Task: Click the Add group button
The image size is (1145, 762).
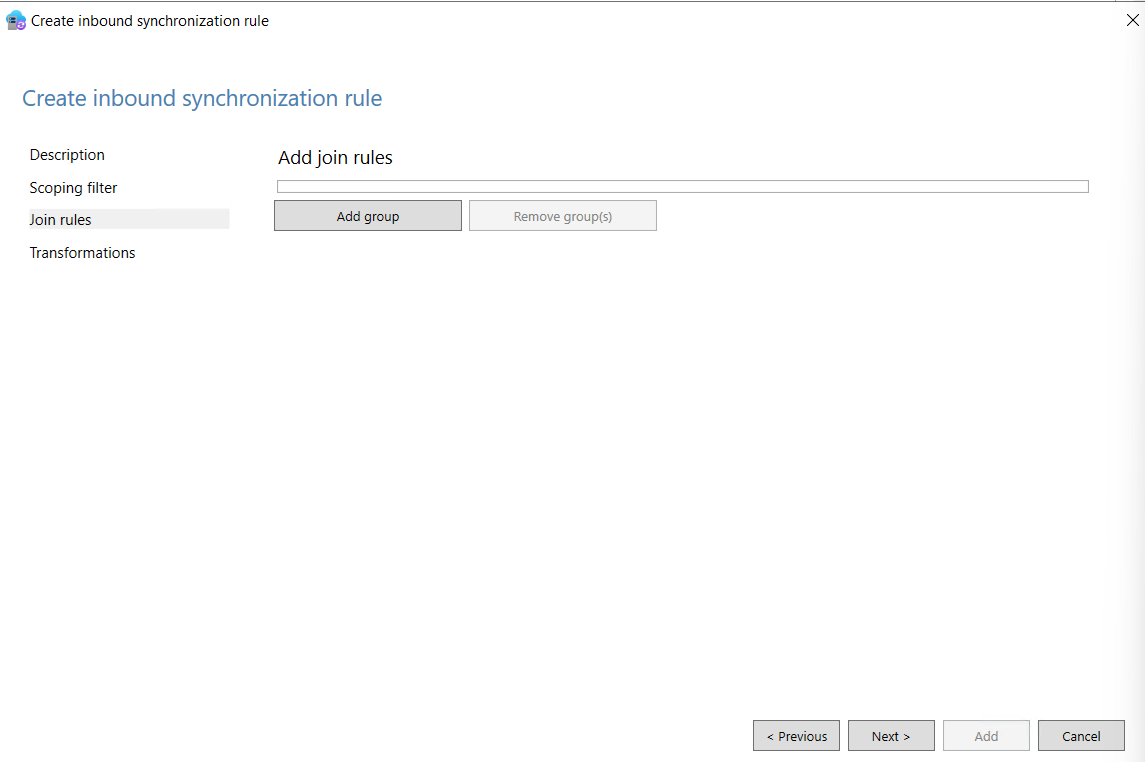Action: pos(367,215)
